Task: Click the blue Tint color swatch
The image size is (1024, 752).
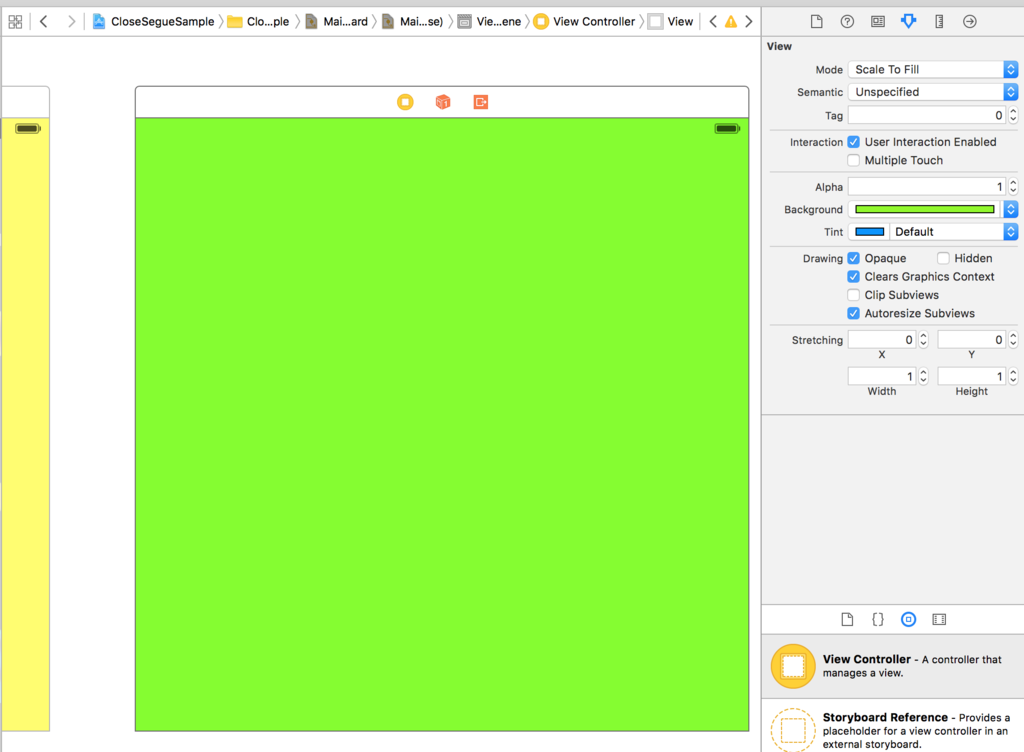Action: (x=869, y=232)
